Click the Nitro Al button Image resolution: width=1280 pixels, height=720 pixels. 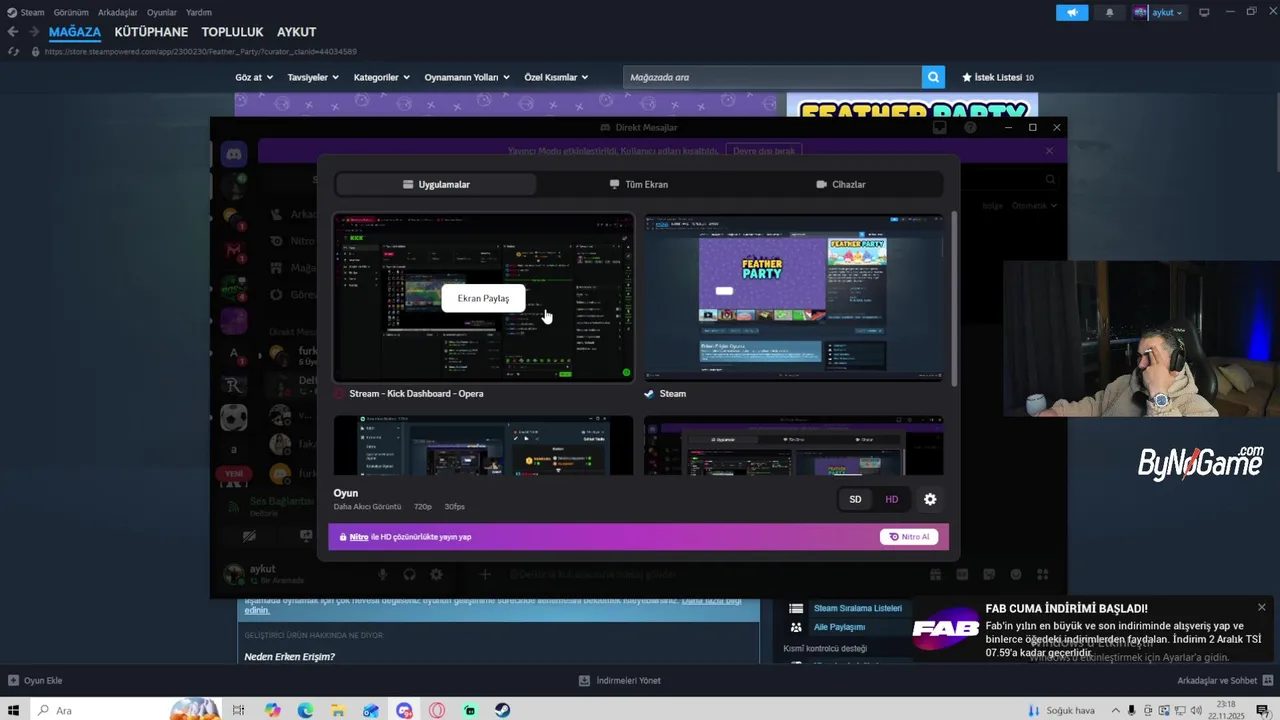909,537
